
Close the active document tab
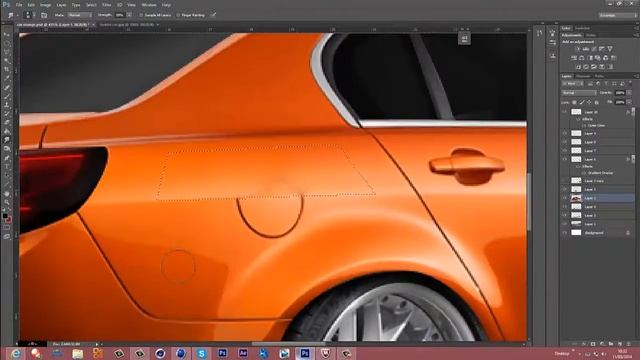click(x=93, y=24)
